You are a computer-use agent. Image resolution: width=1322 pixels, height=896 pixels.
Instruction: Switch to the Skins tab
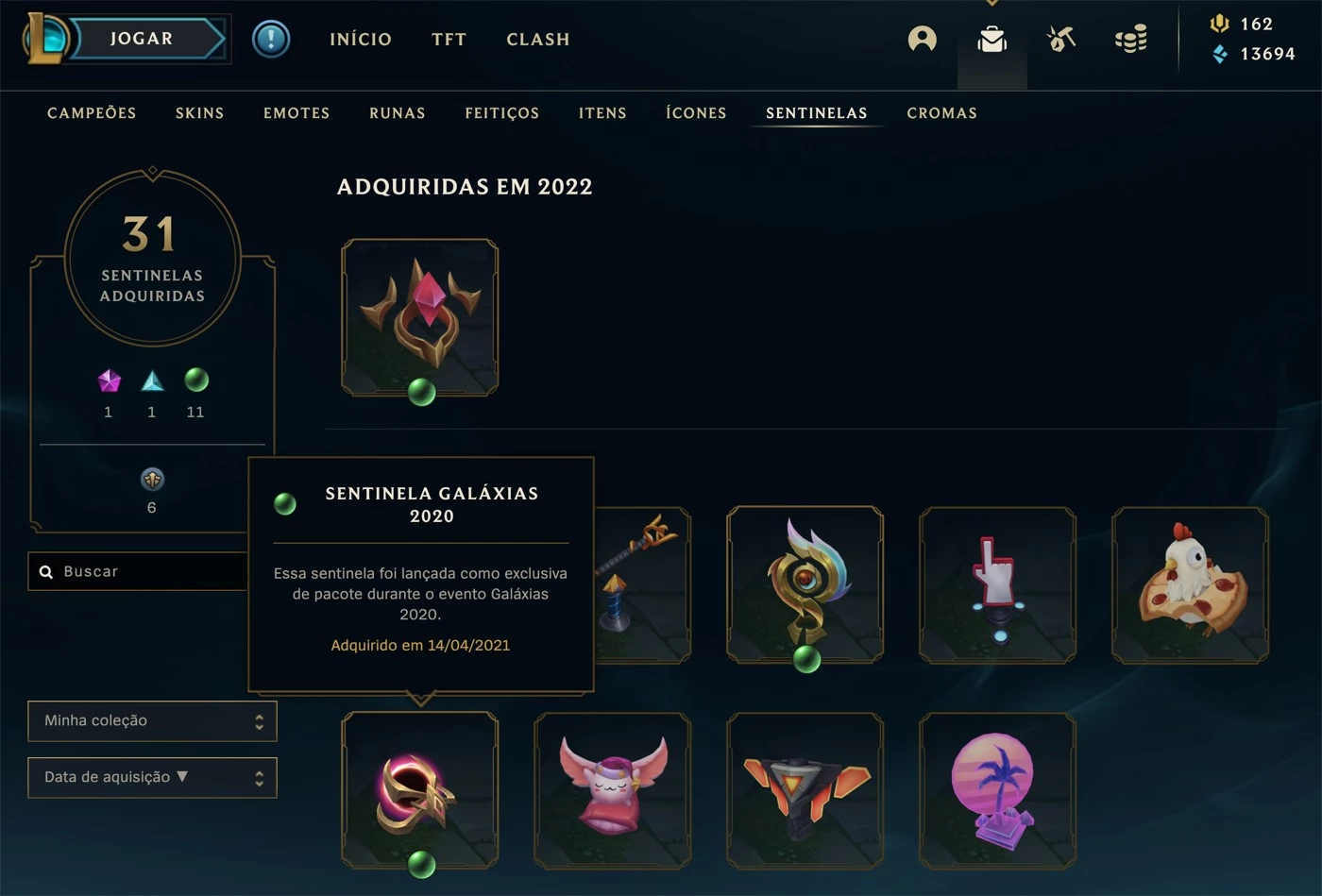(x=200, y=113)
